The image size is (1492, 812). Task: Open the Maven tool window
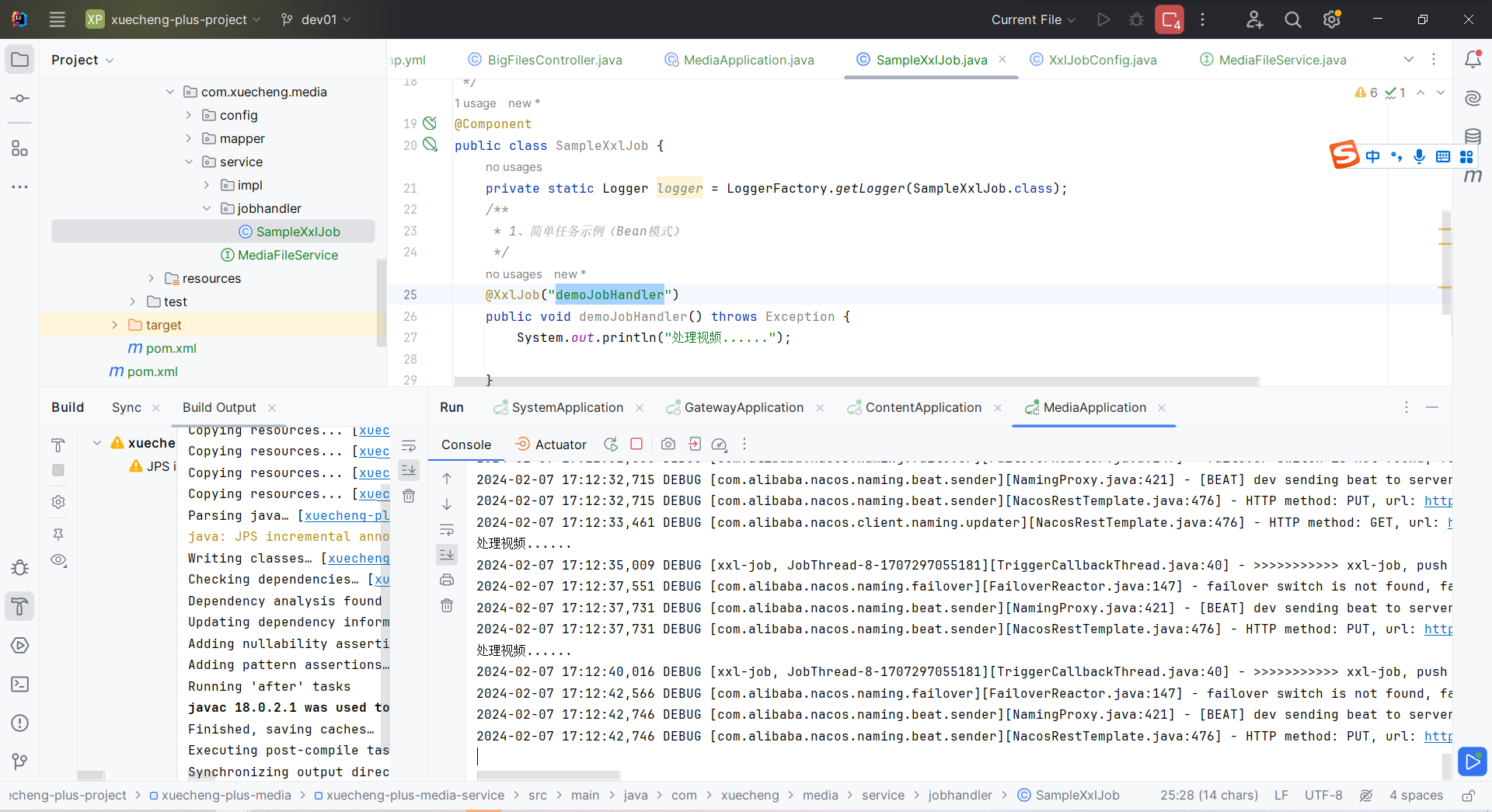coord(1473,176)
